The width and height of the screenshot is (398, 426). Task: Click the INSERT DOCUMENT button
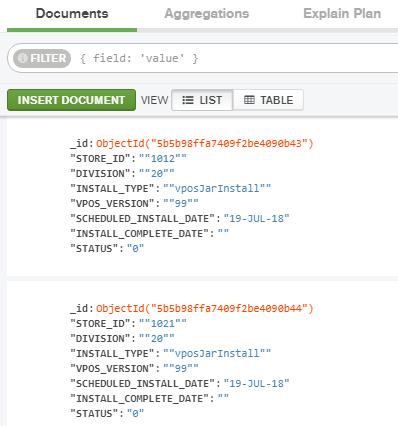tap(71, 100)
